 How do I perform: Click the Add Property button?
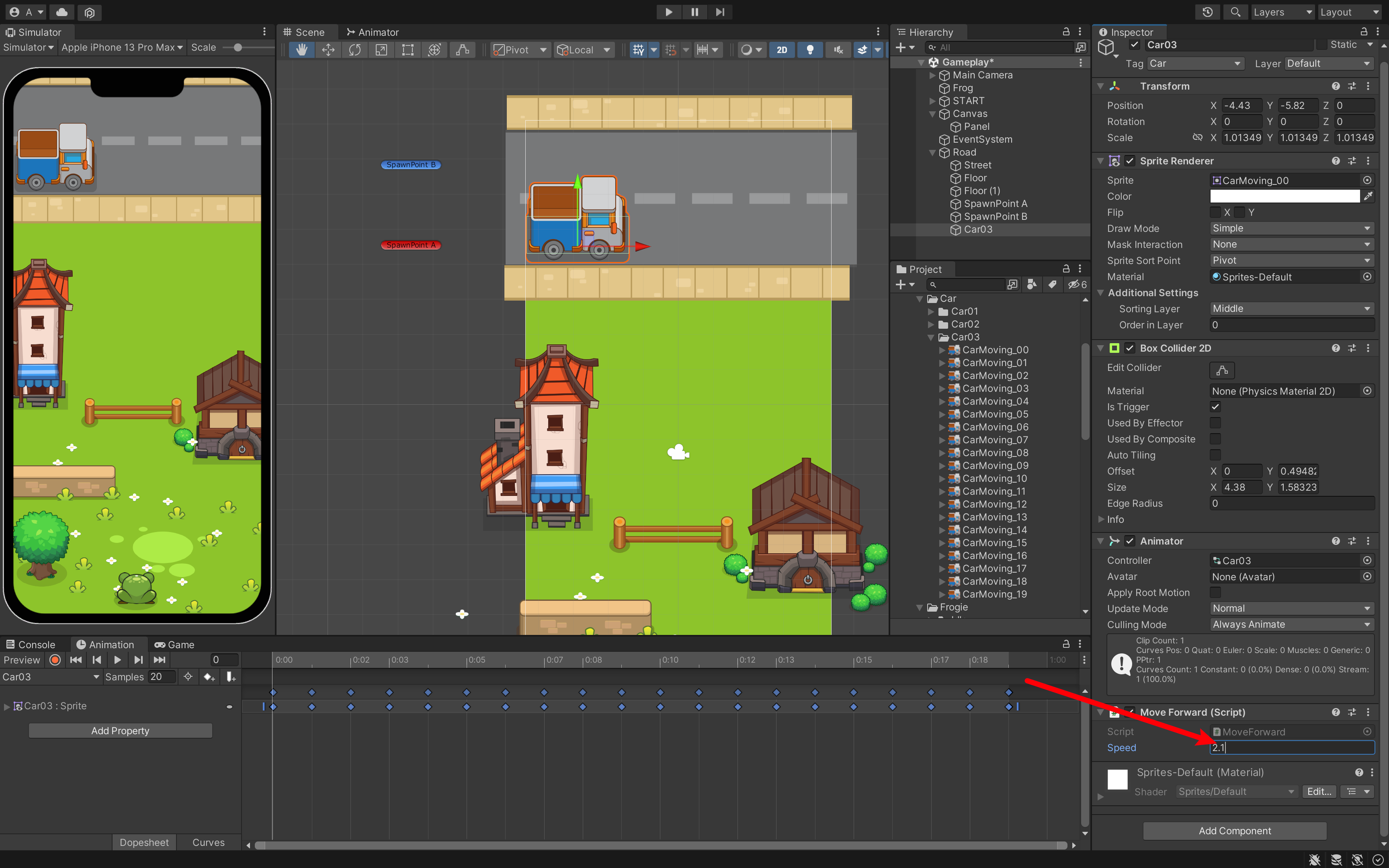120,731
